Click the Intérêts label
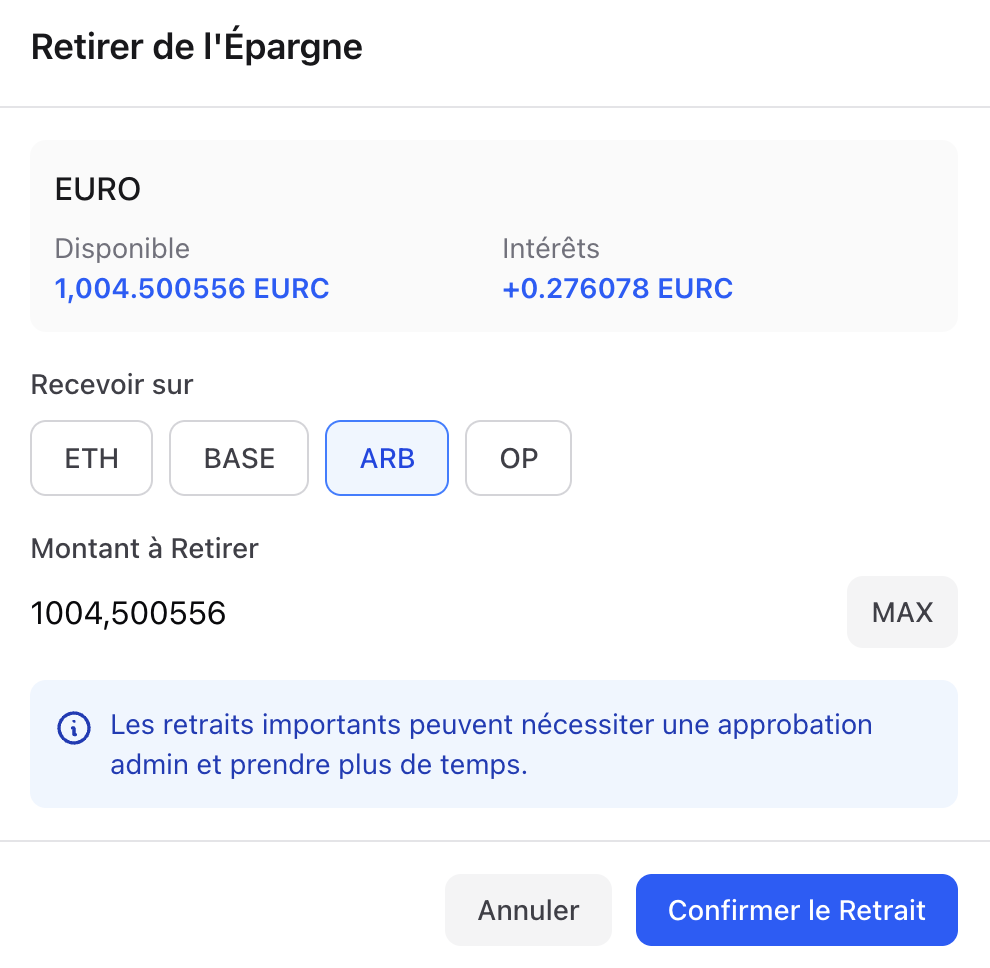The image size is (990, 968). click(551, 248)
